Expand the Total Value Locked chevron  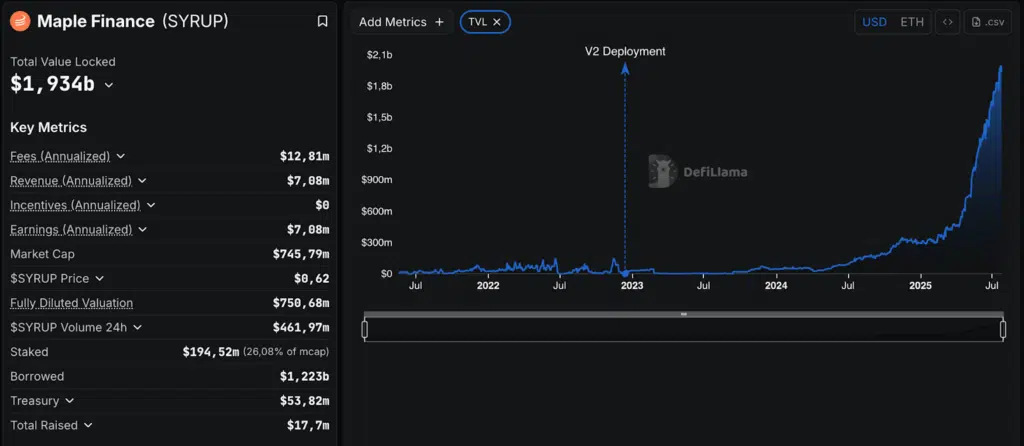pyautogui.click(x=109, y=86)
